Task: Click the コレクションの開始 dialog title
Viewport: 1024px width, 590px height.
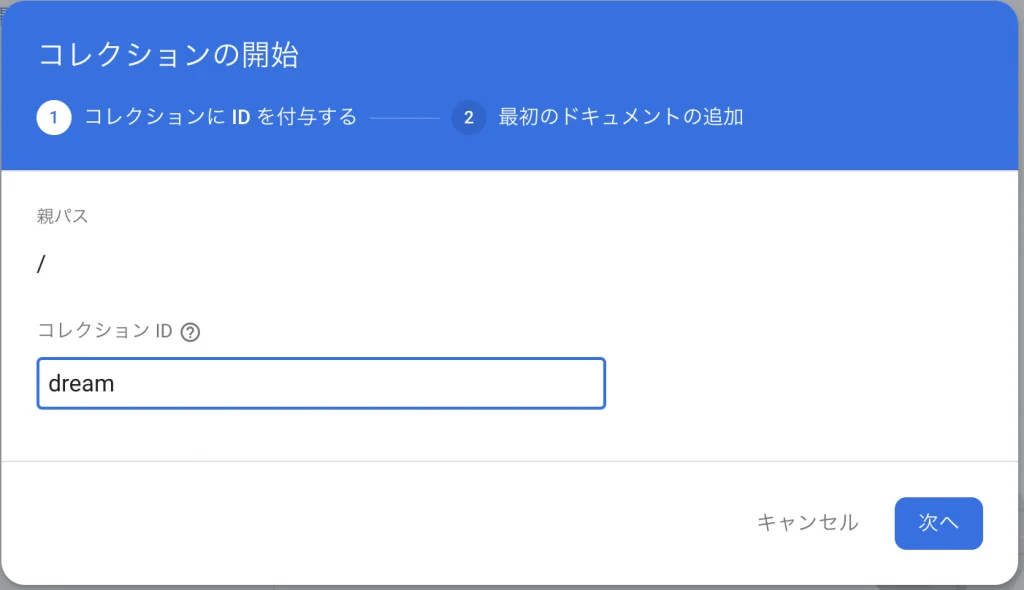Action: click(168, 55)
